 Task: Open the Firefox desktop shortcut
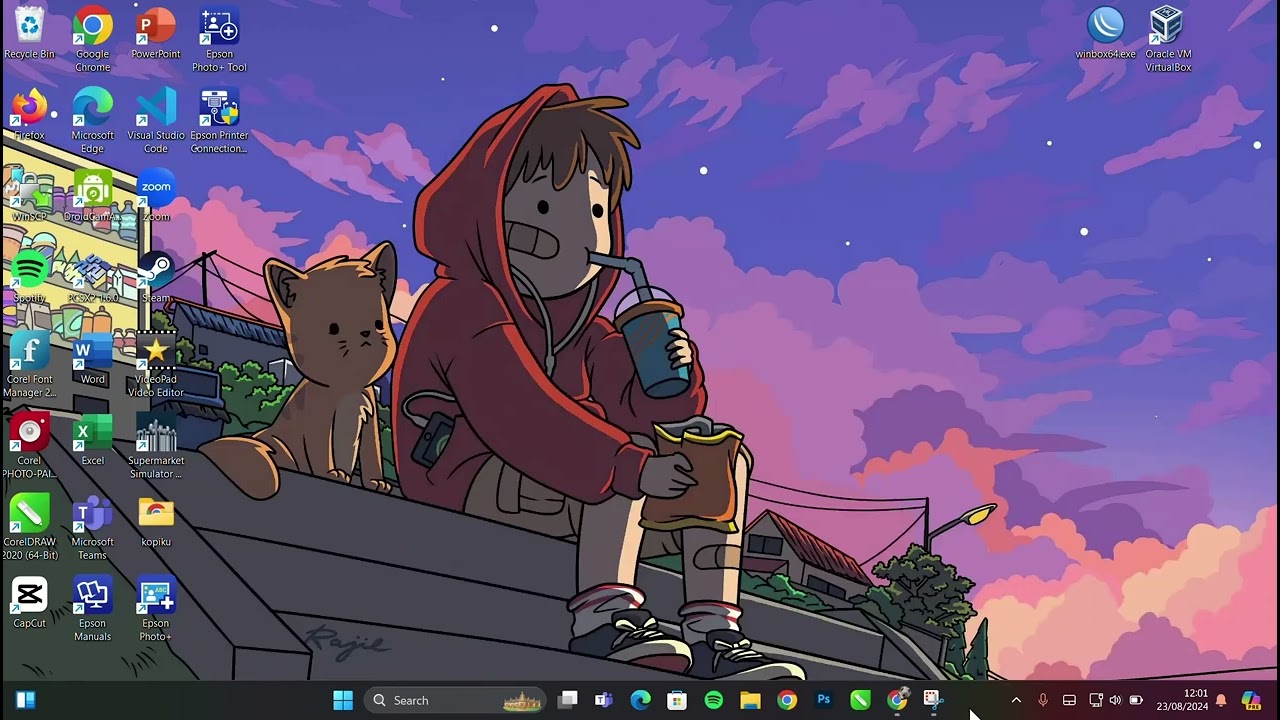[x=29, y=114]
